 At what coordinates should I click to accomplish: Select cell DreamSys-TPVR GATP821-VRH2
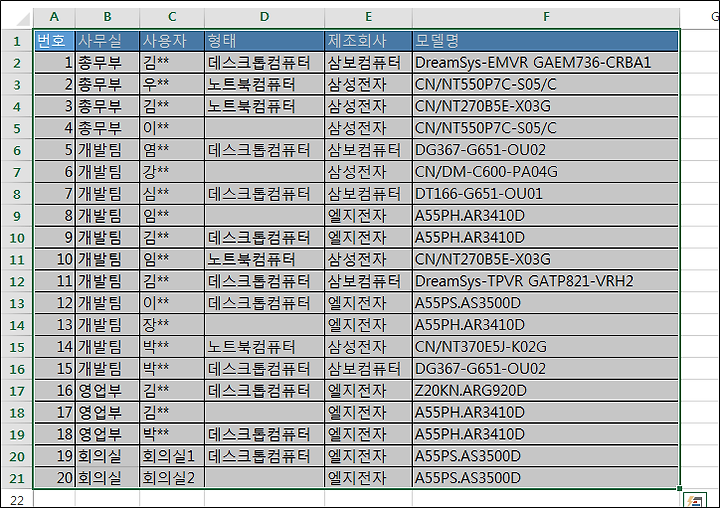click(x=546, y=281)
